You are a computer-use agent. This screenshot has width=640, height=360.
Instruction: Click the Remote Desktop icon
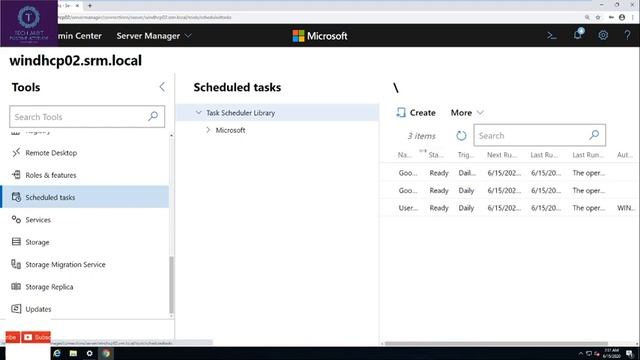16,153
